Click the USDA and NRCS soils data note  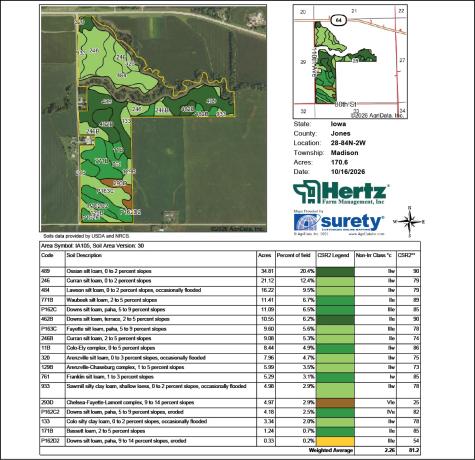point(86,236)
